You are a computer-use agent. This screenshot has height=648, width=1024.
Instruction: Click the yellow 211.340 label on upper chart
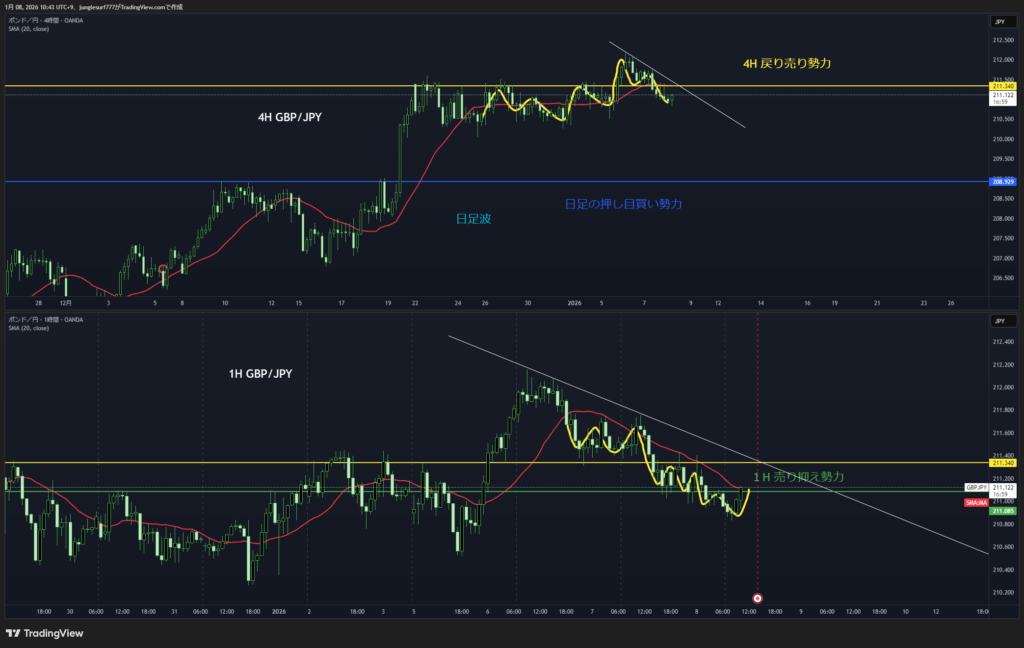click(1002, 87)
